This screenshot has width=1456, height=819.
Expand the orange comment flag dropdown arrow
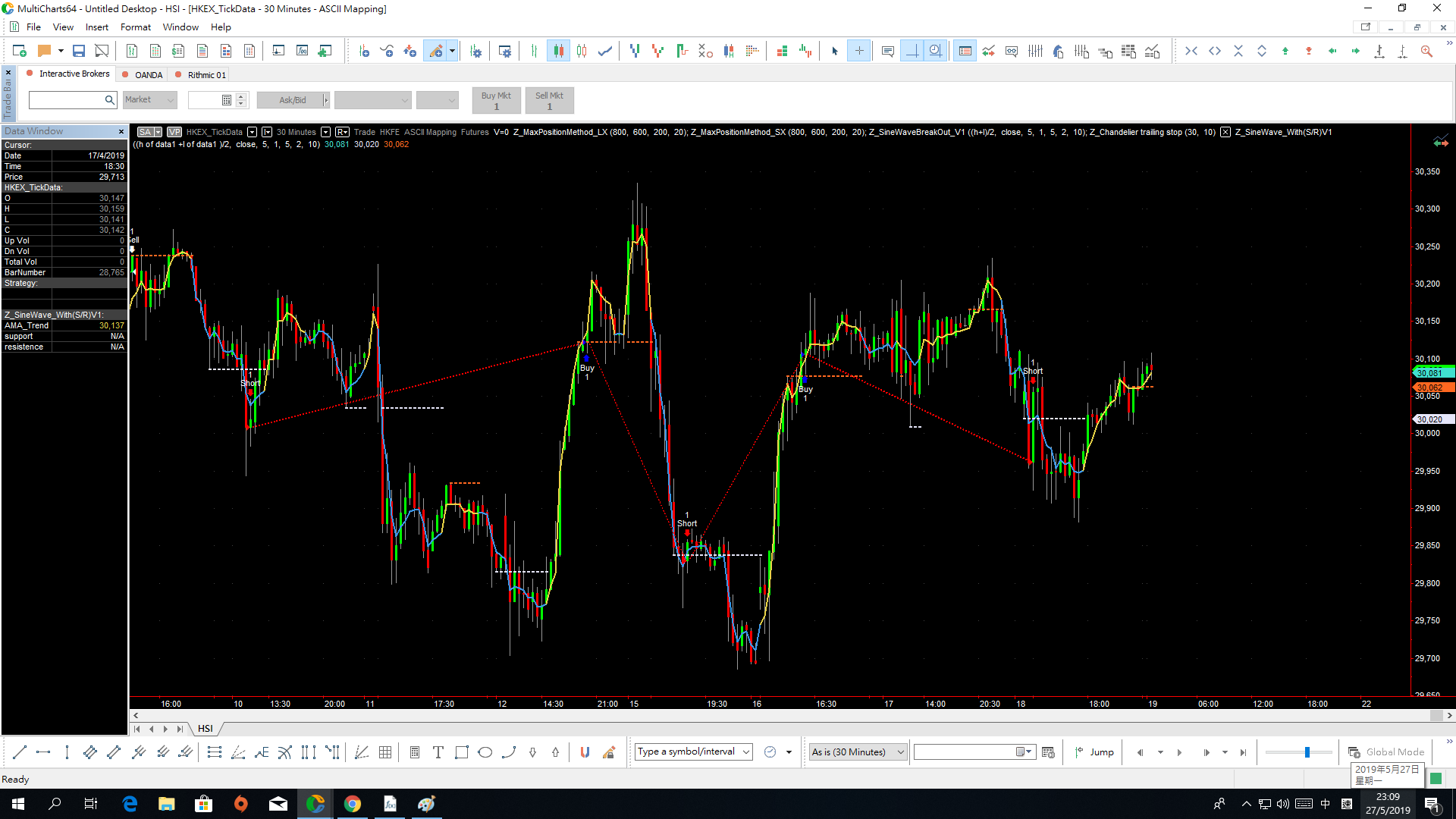[x=61, y=51]
